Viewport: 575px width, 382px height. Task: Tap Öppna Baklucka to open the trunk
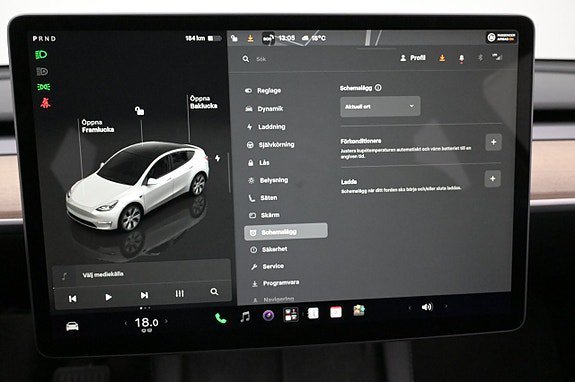(204, 102)
